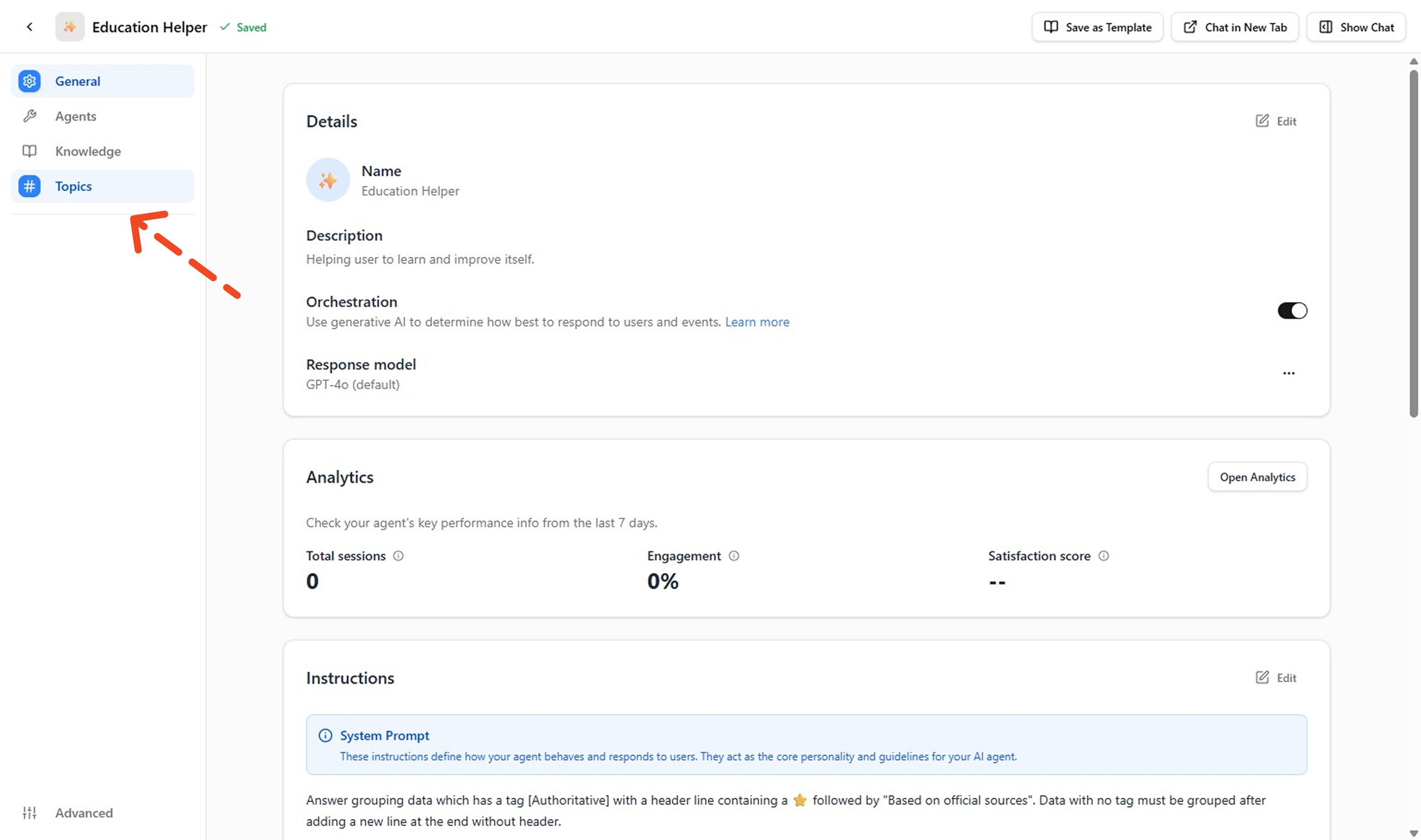
Task: Toggle the Orchestration switch off
Action: (1292, 311)
